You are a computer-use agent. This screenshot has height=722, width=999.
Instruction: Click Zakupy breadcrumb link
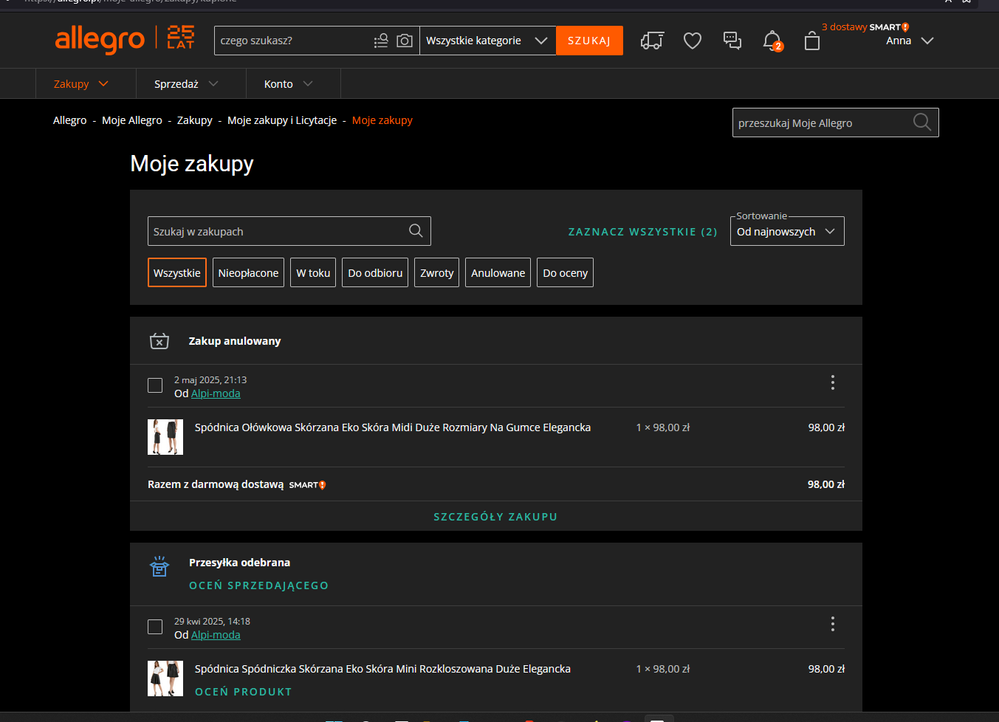[x=195, y=120]
